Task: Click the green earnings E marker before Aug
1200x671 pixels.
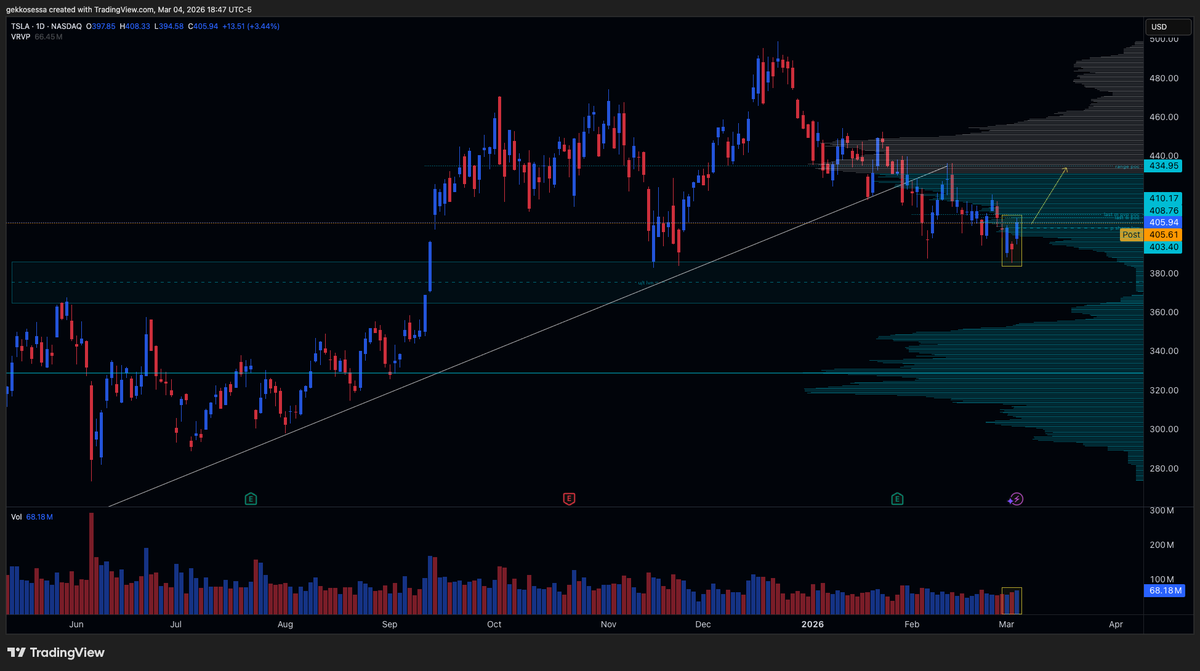Action: click(251, 498)
